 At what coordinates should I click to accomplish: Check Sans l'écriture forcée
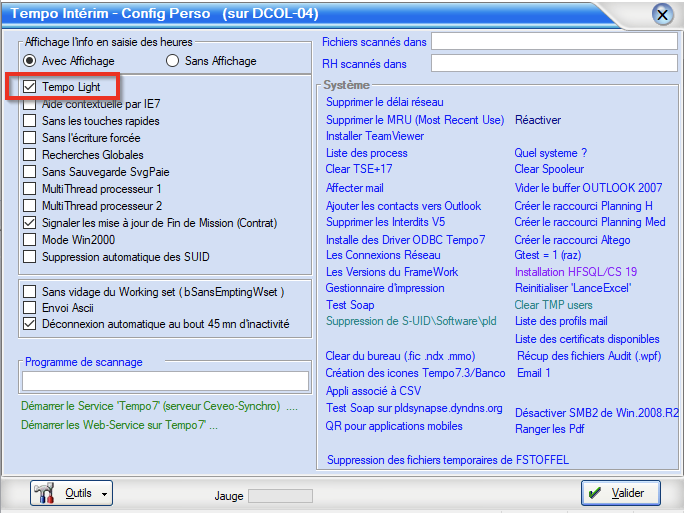[30, 138]
